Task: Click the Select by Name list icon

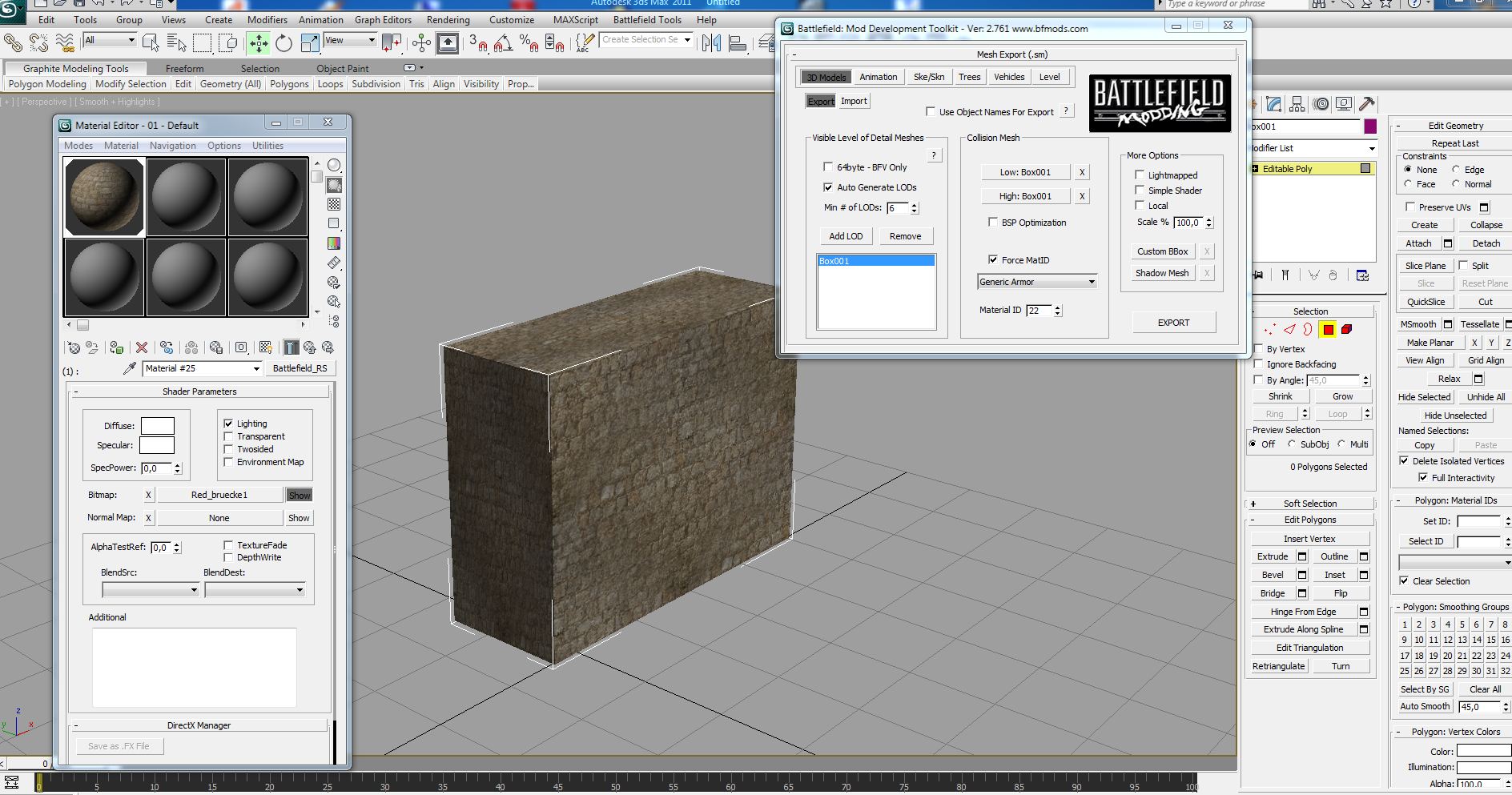Action: (177, 43)
